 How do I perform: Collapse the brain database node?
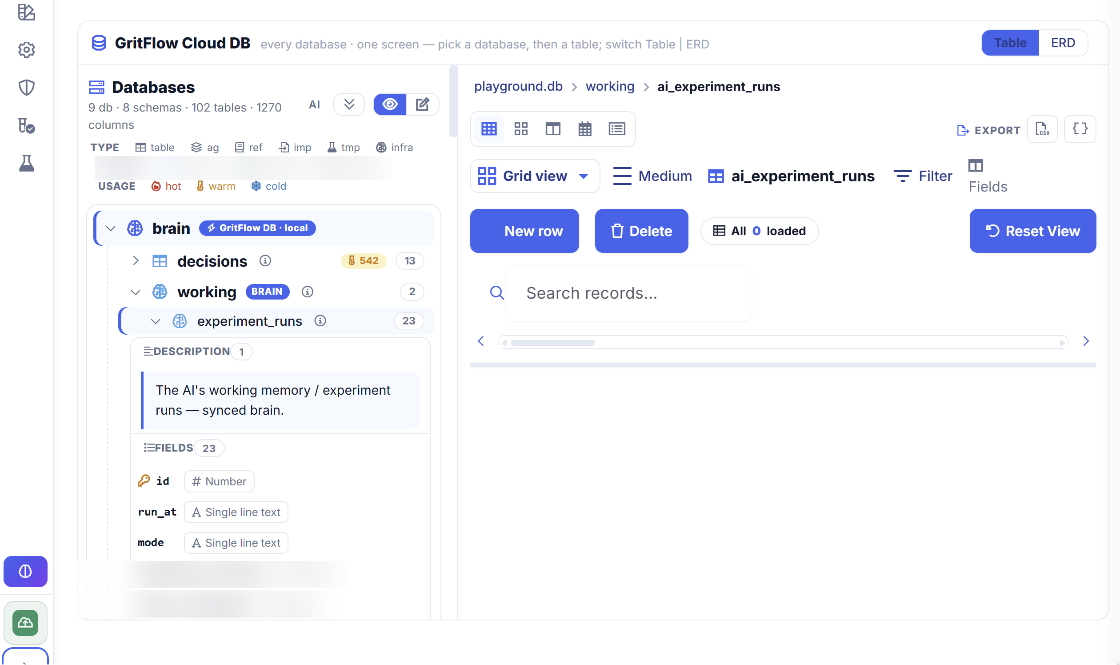[111, 229]
